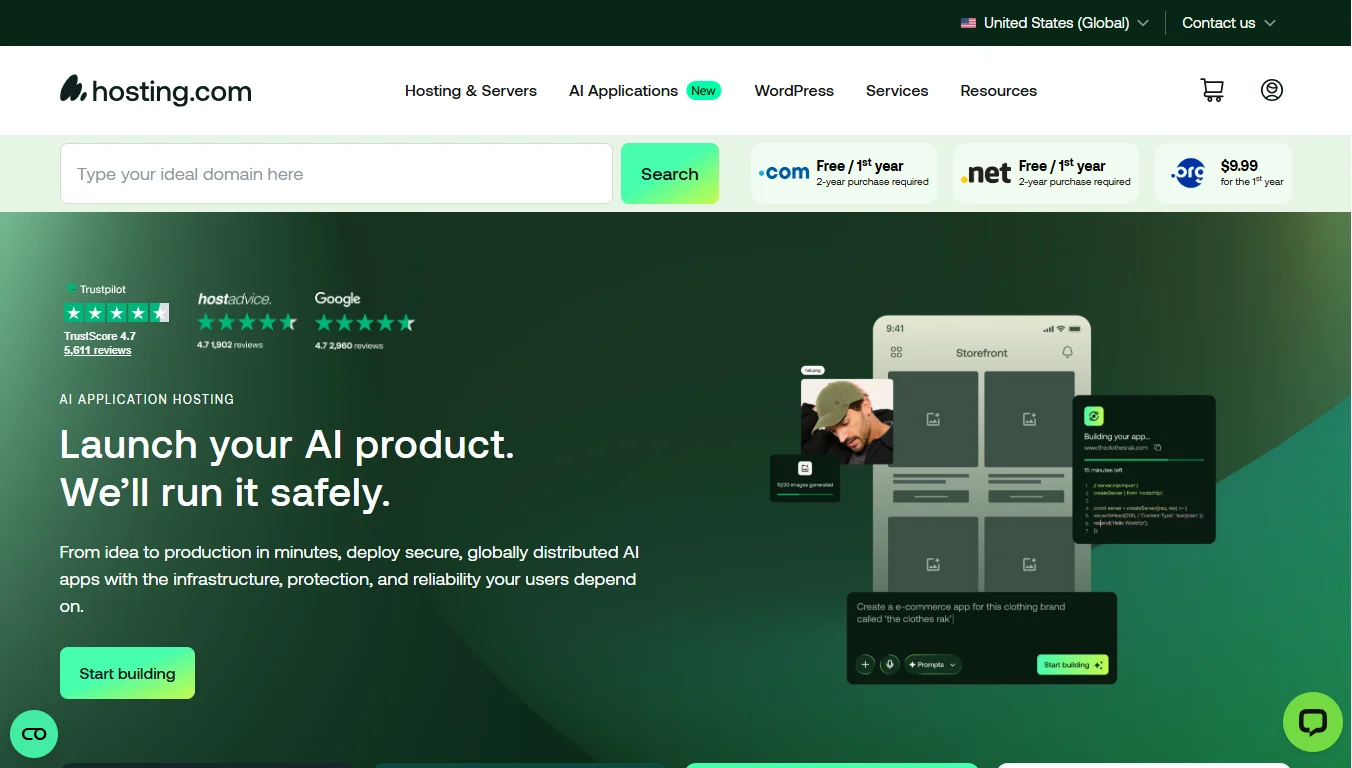Open the user account icon

(1272, 90)
